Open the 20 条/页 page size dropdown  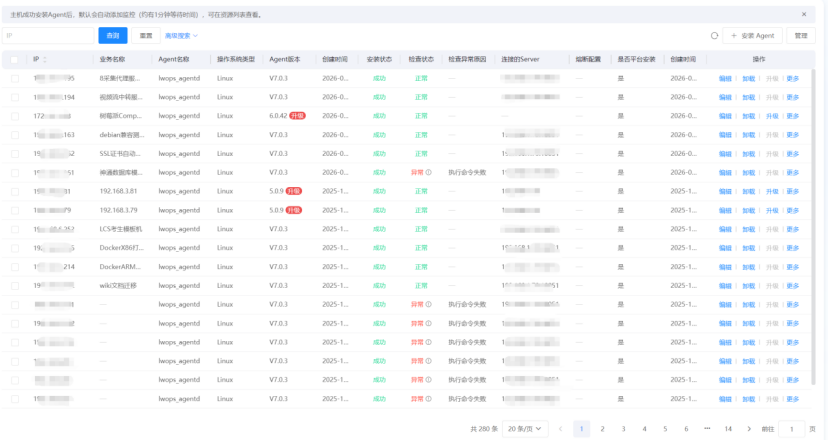tap(525, 428)
